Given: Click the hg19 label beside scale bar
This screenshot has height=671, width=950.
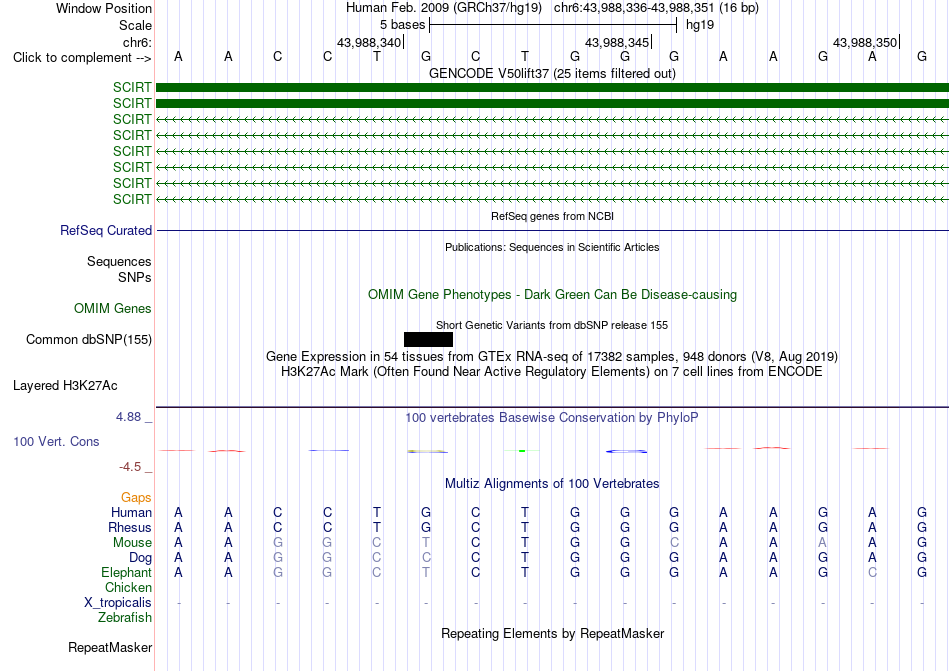Looking at the screenshot, I should 700,25.
